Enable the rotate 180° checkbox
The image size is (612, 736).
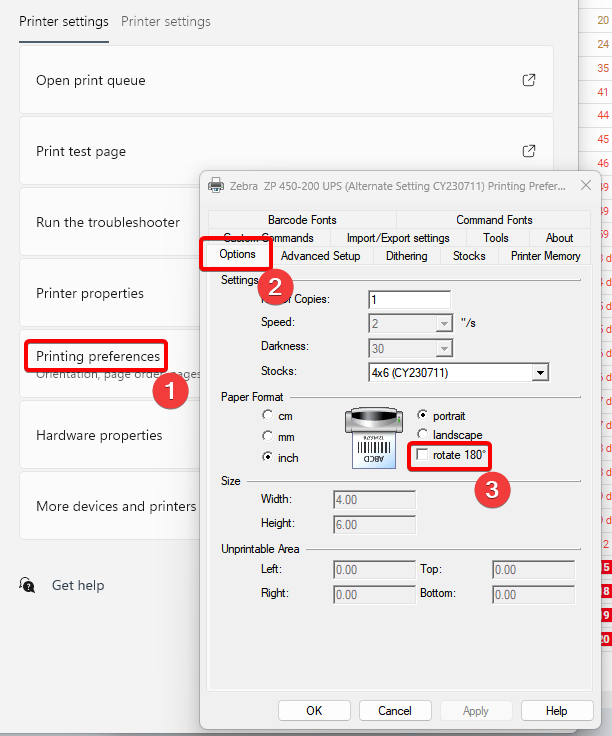pos(423,456)
